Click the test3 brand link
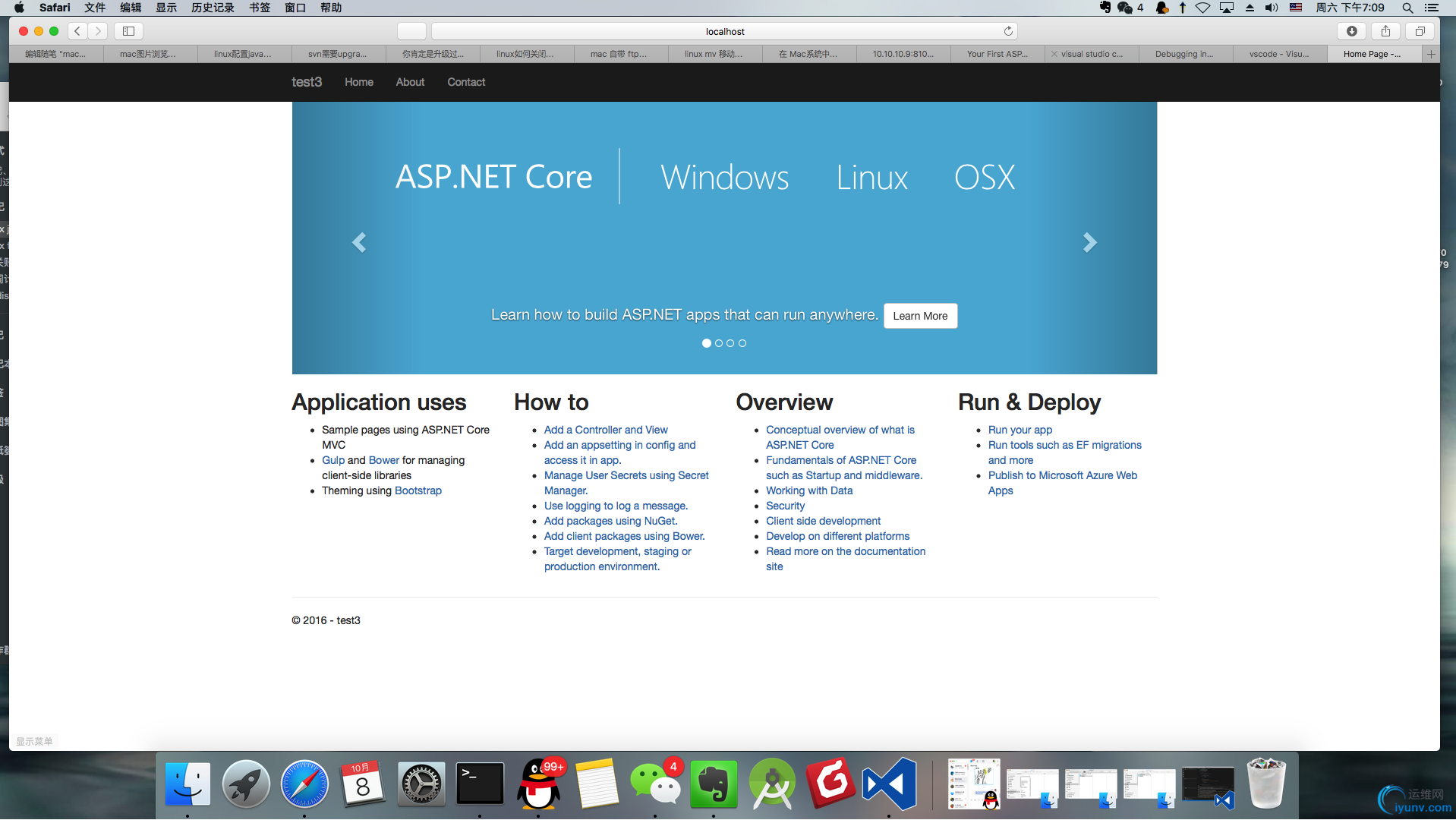The height and width of the screenshot is (820, 1456). (x=307, y=82)
